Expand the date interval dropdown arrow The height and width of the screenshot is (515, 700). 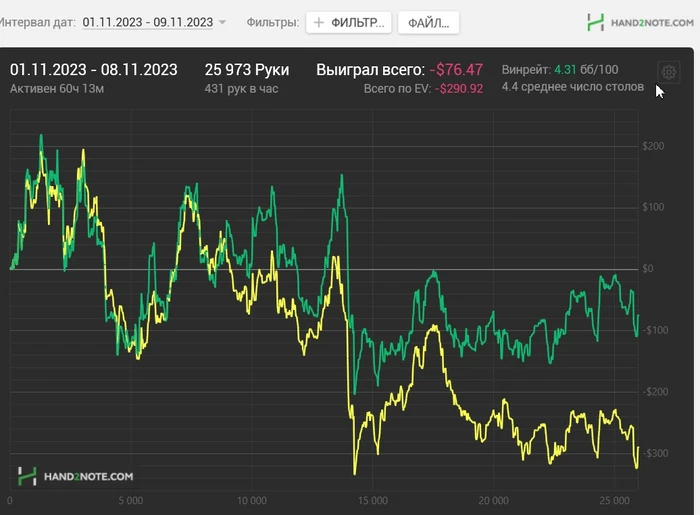coord(222,22)
